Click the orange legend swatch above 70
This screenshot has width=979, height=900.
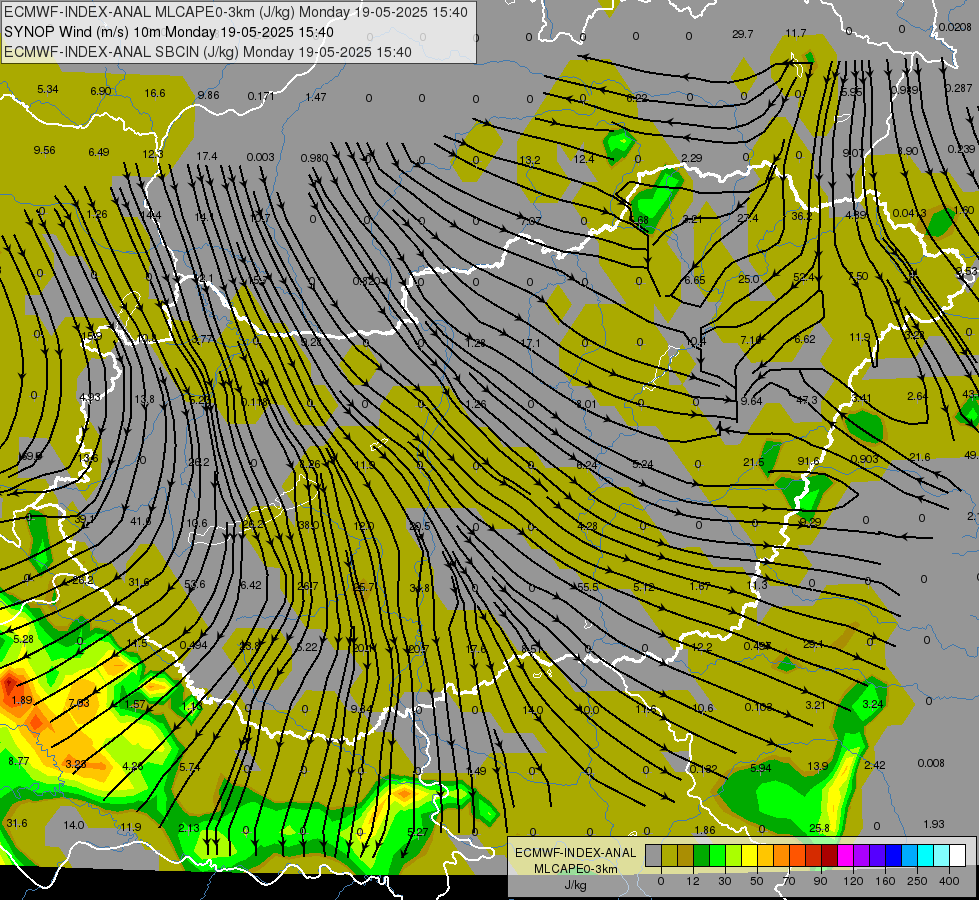point(782,856)
